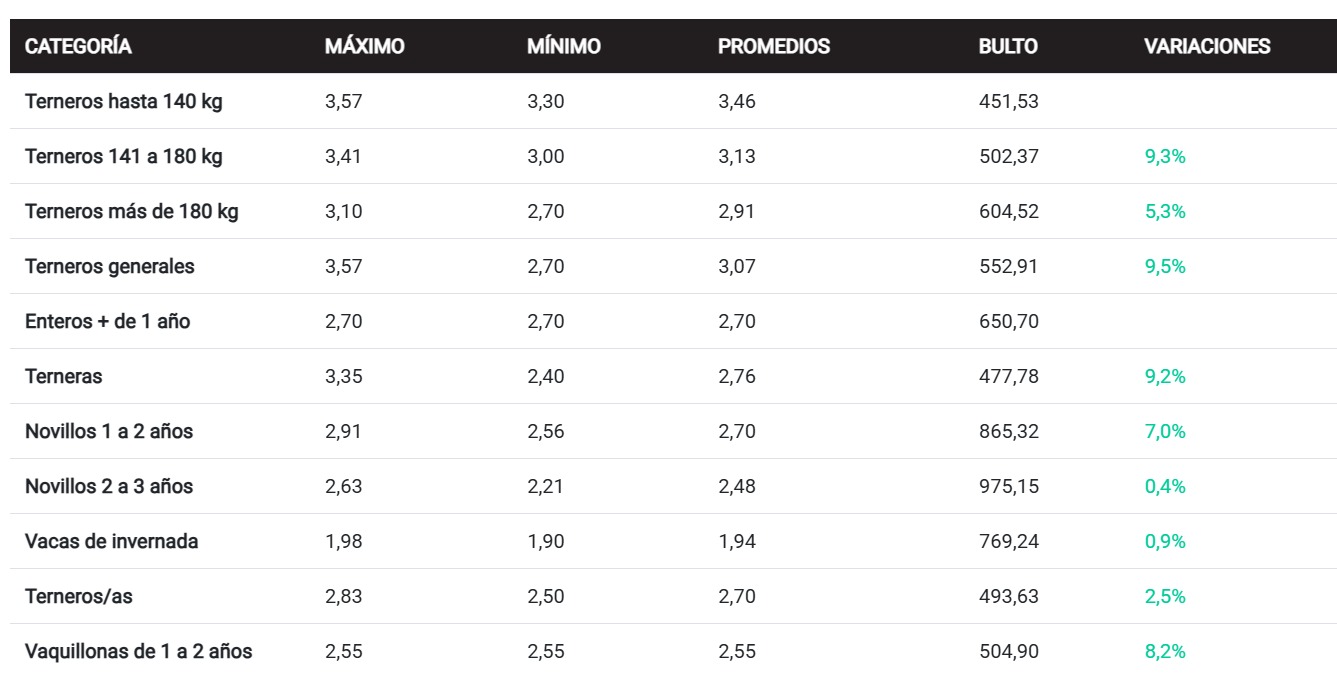The height and width of the screenshot is (686, 1337).
Task: Click the MÍNIMO column header
Action: pos(564,47)
